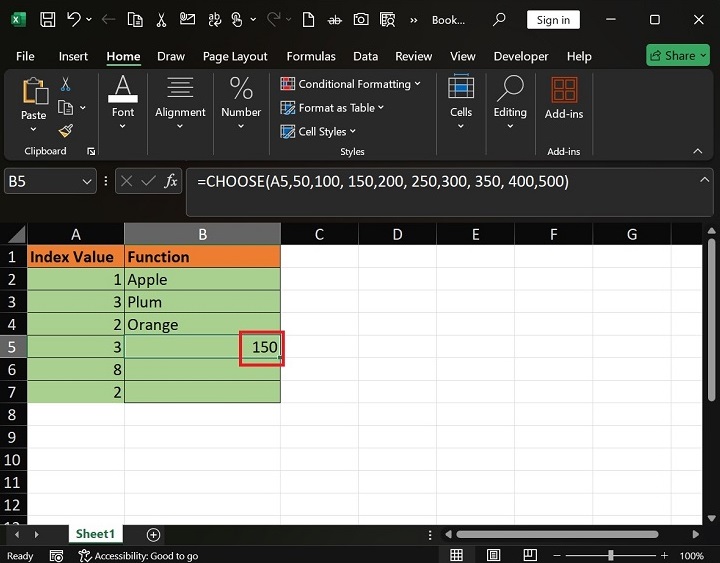720x563 pixels.
Task: Open the Formulas ribbon tab
Action: 310,56
